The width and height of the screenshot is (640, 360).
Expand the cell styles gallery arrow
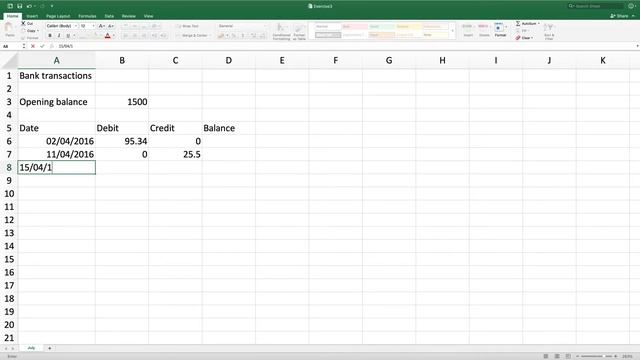tap(452, 31)
